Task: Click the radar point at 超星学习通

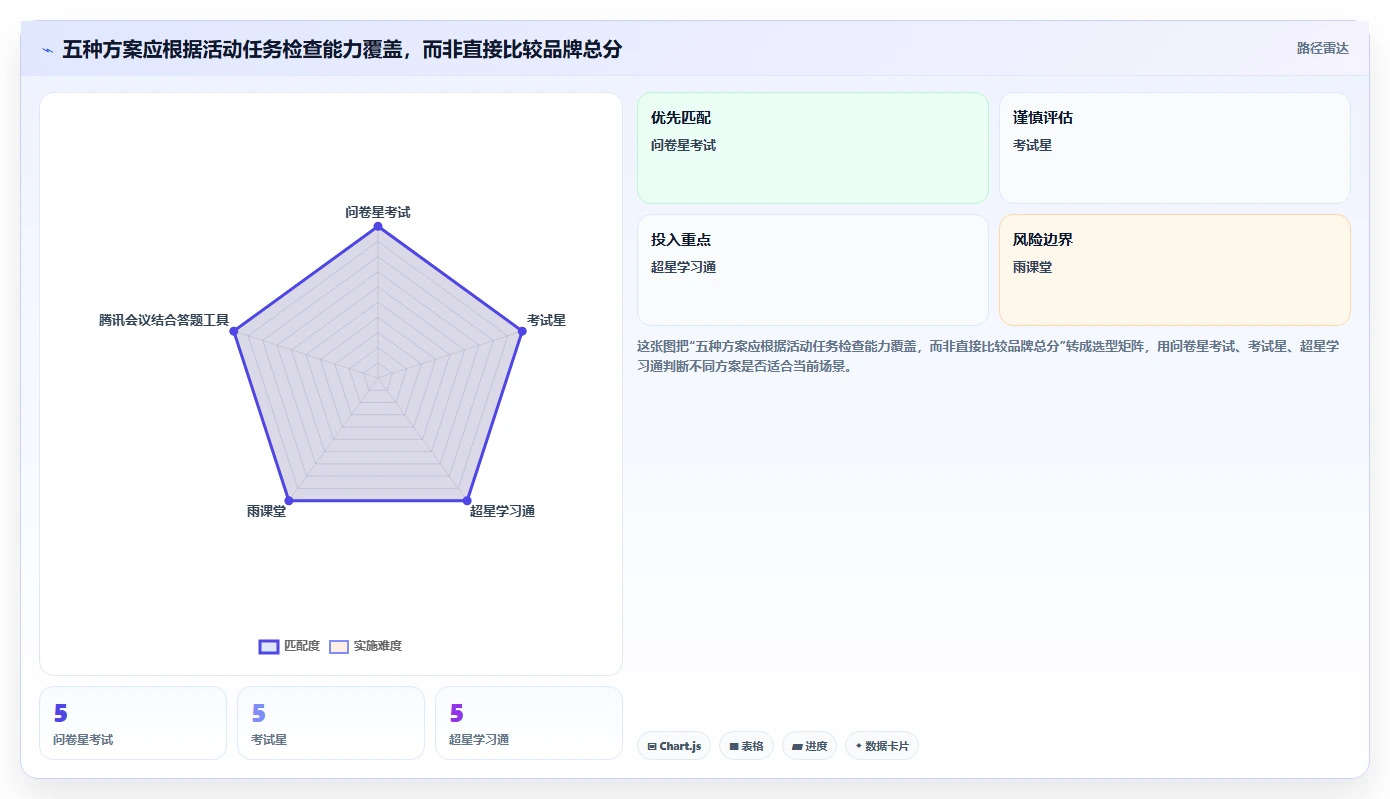Action: pos(467,500)
